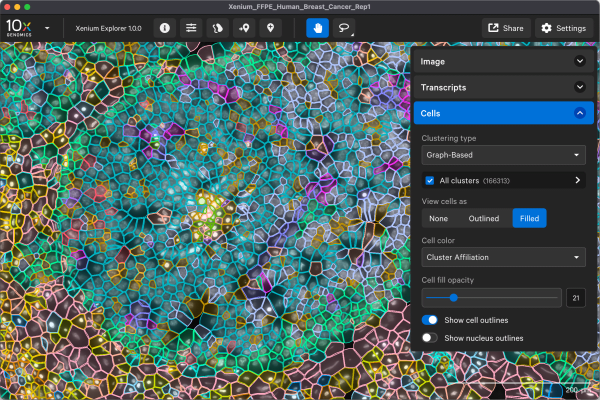Viewport: 600px width, 400px height.
Task: Select the lasso selection tool
Action: click(345, 28)
